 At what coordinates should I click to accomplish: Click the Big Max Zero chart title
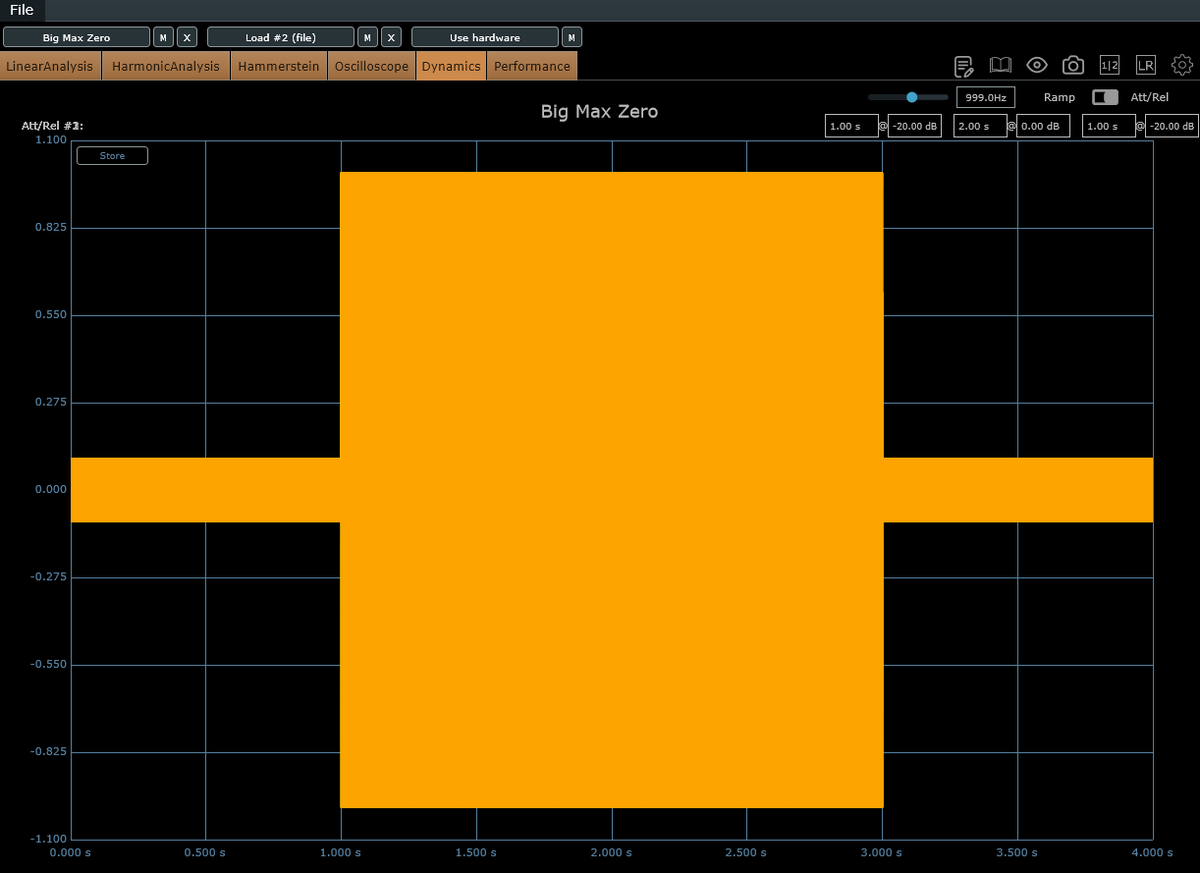click(x=599, y=111)
